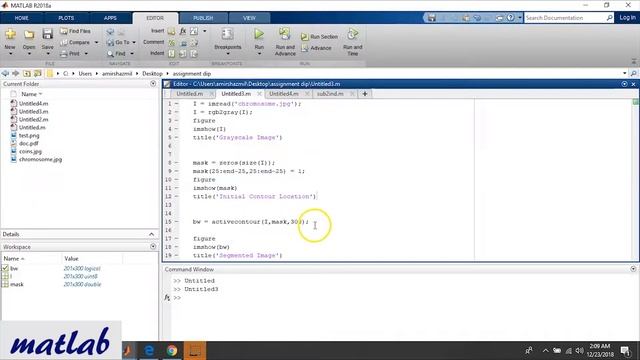Select coins.jpg in Current Folder

click(30, 151)
